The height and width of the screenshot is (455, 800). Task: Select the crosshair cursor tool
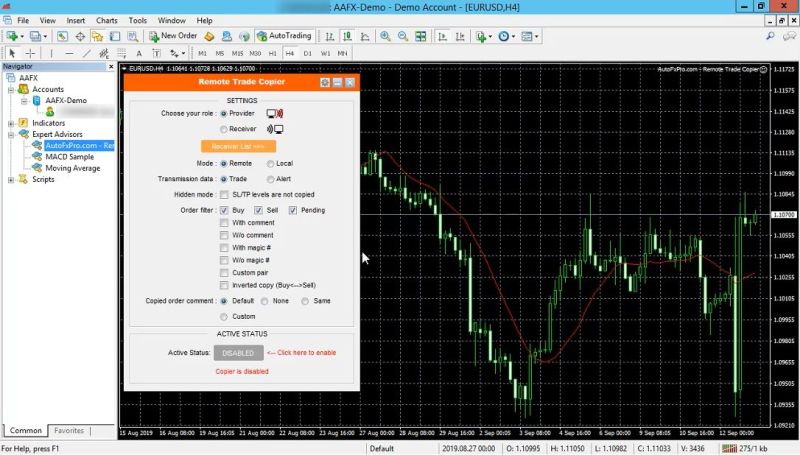coord(31,53)
